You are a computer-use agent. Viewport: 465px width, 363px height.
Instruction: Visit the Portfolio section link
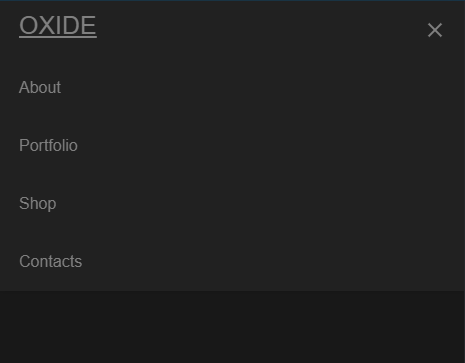tap(48, 145)
